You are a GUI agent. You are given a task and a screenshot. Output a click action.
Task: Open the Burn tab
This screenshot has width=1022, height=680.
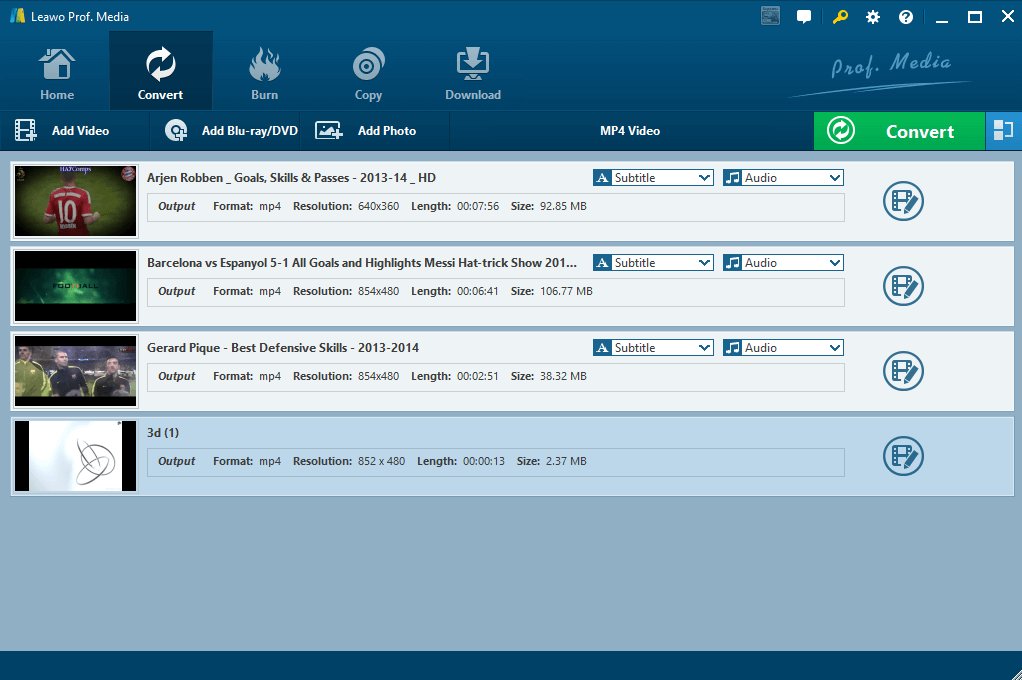coord(265,74)
